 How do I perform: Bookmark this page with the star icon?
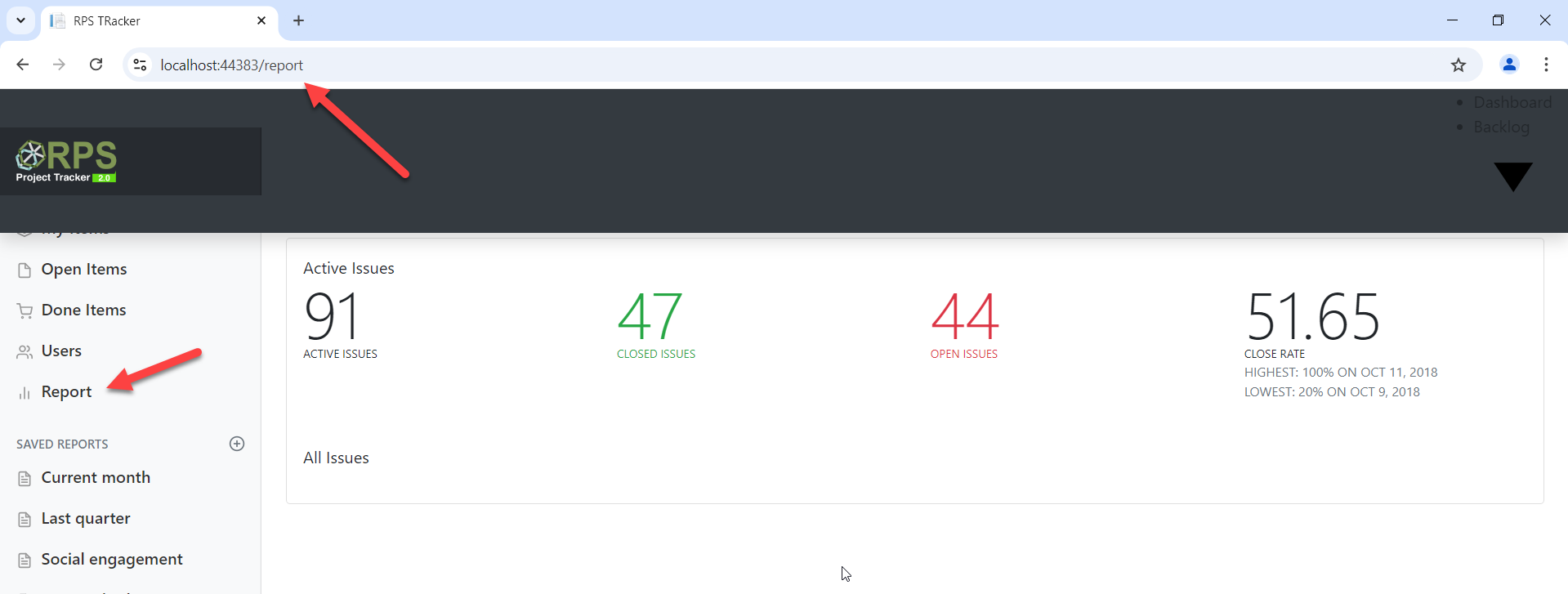pyautogui.click(x=1459, y=65)
